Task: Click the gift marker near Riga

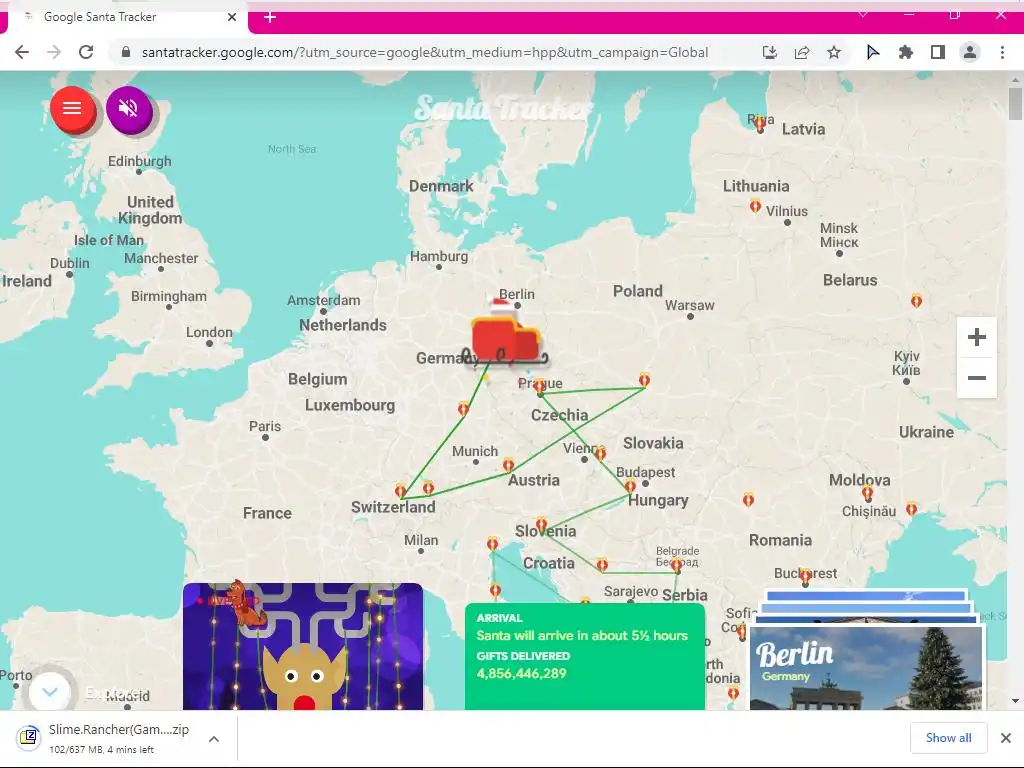Action: pos(760,124)
